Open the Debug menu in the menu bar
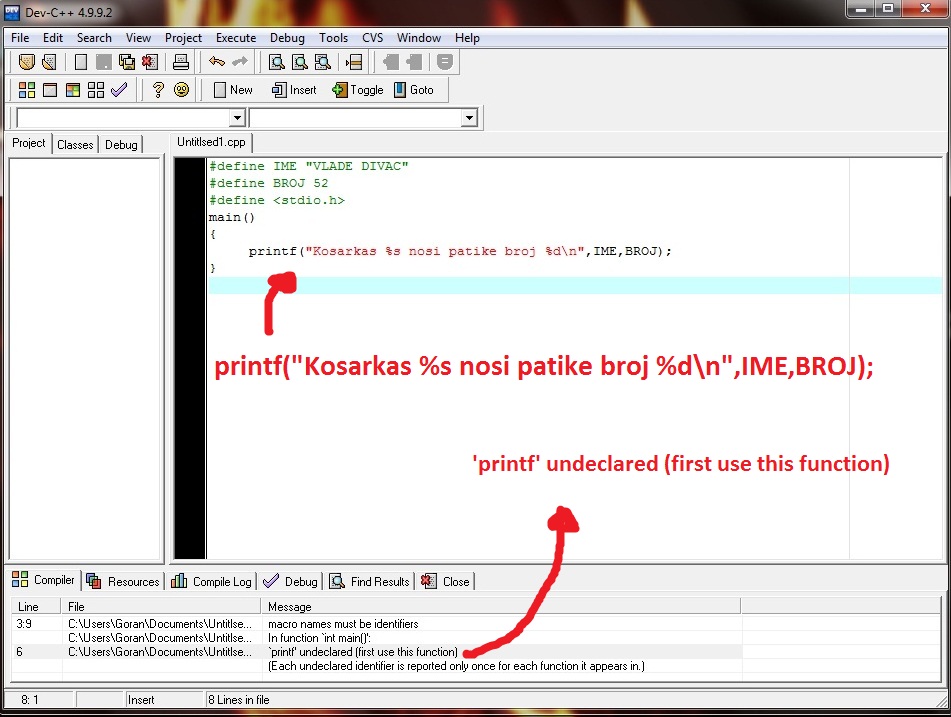This screenshot has width=951, height=717. [x=287, y=38]
